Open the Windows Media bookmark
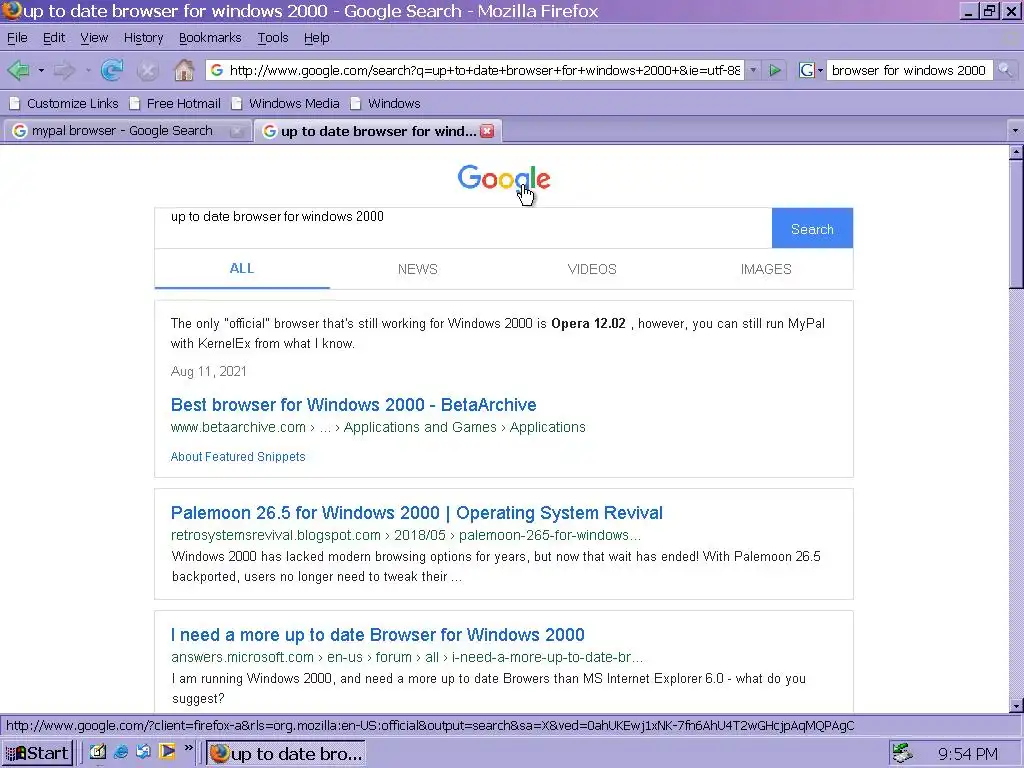 point(285,103)
